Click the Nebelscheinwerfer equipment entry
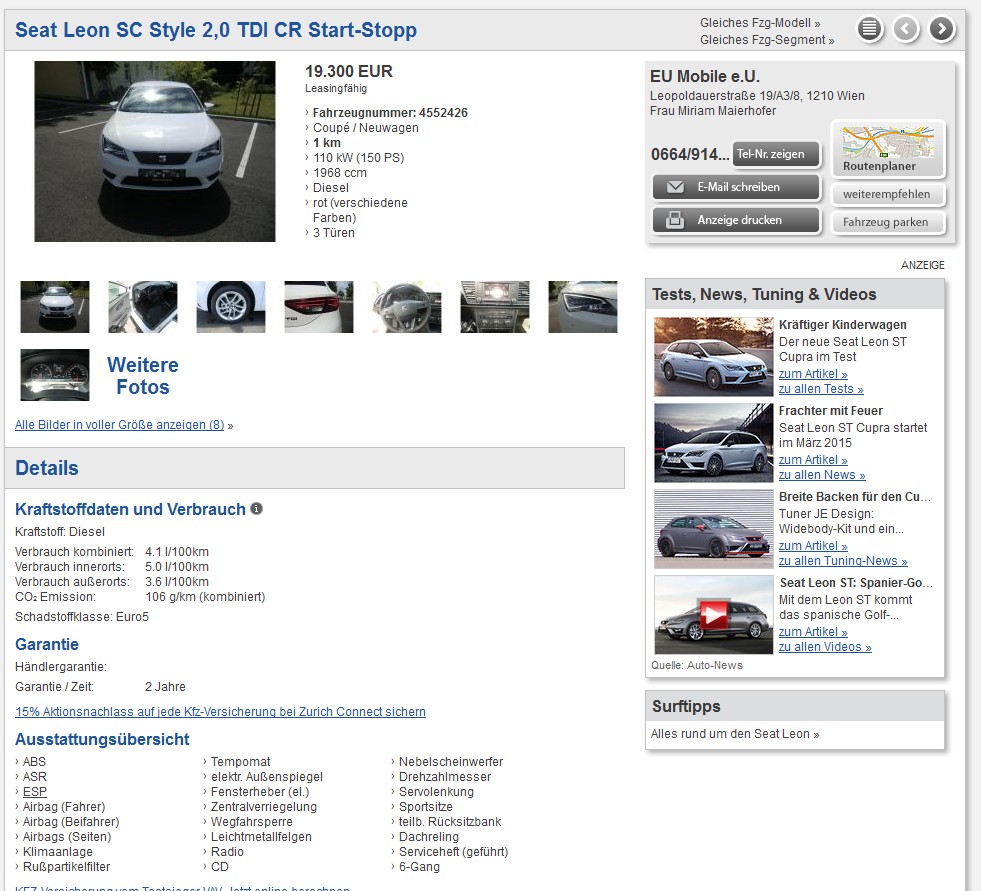Image resolution: width=981 pixels, height=891 pixels. pos(450,761)
